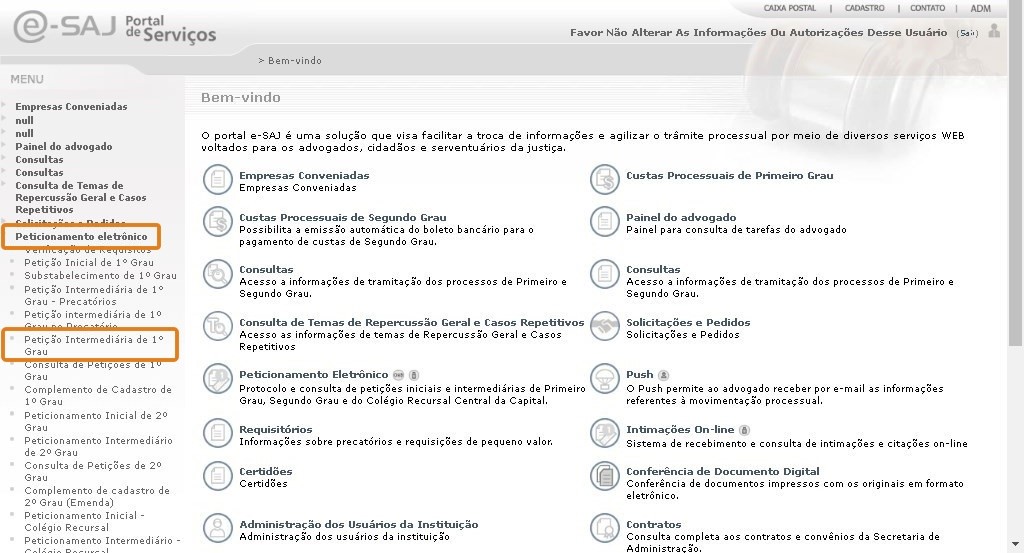Click the person icon for Administração dos Usuários

click(217, 529)
